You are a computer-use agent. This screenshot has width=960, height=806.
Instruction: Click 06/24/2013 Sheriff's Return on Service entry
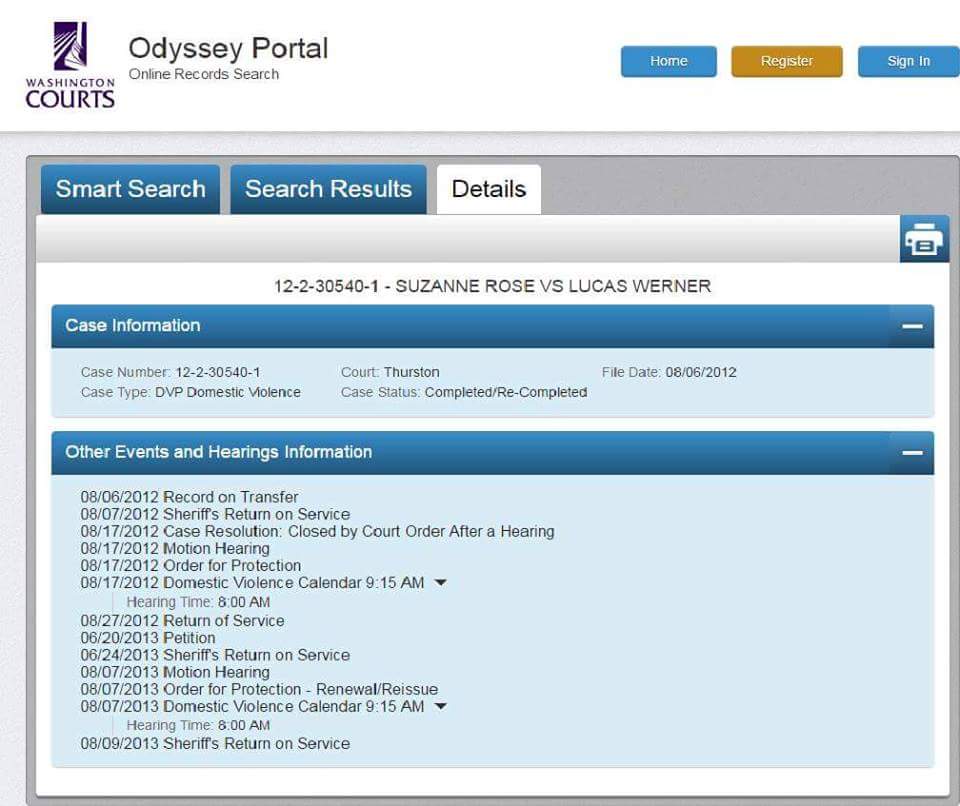coord(215,655)
